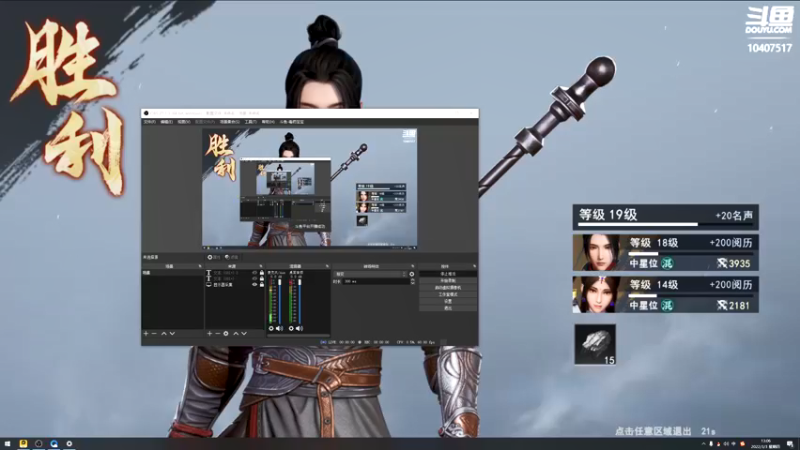Adjust the first mixer channel volume slider
Screen dimensions: 800x450
280,300
